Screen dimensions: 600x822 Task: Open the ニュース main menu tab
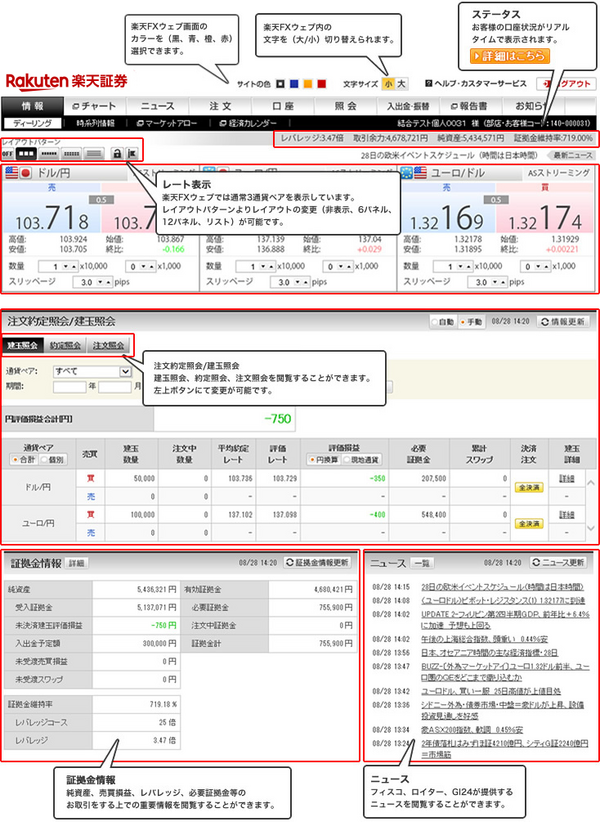[157, 106]
